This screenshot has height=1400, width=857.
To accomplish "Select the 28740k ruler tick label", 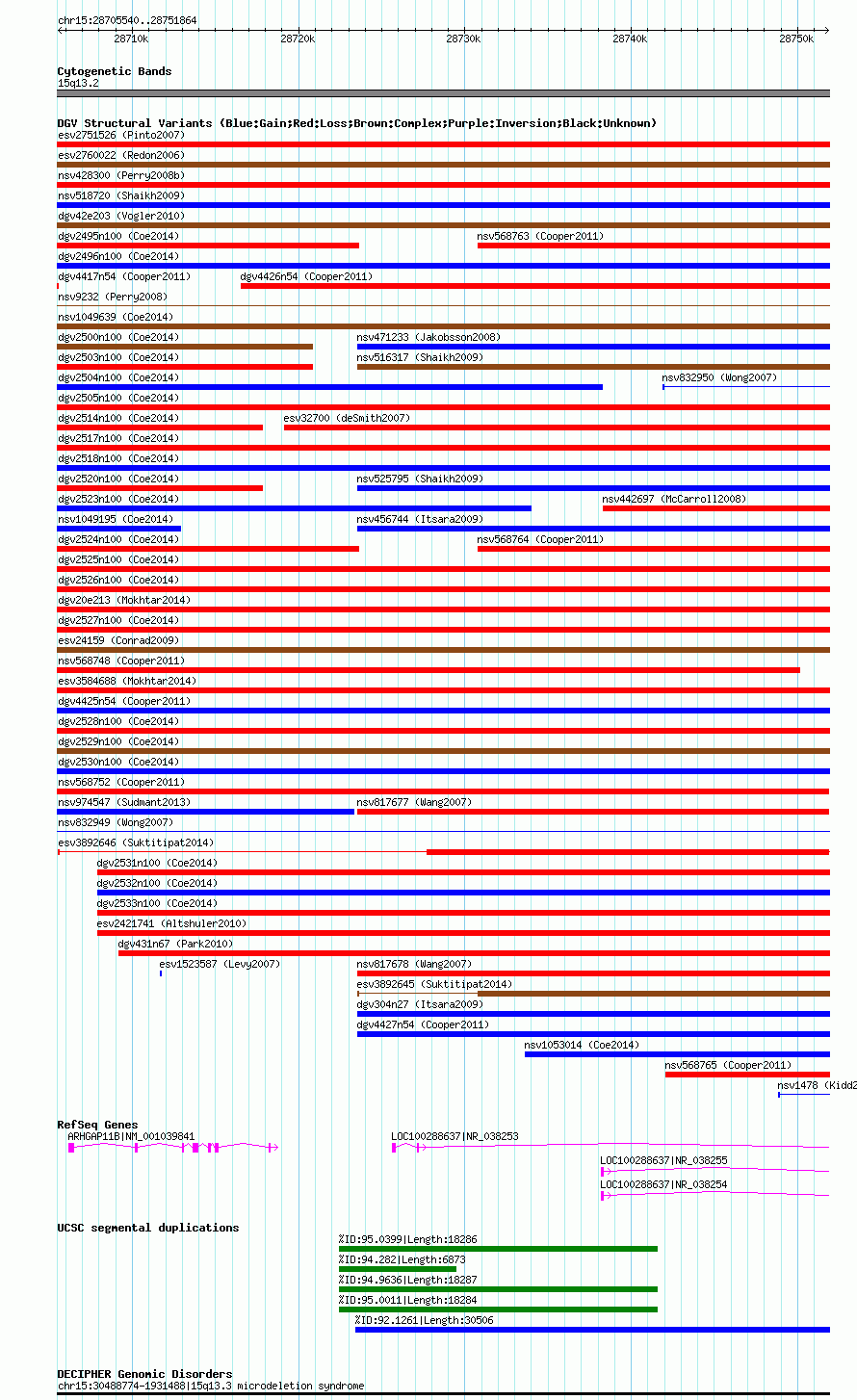I will pos(630,39).
